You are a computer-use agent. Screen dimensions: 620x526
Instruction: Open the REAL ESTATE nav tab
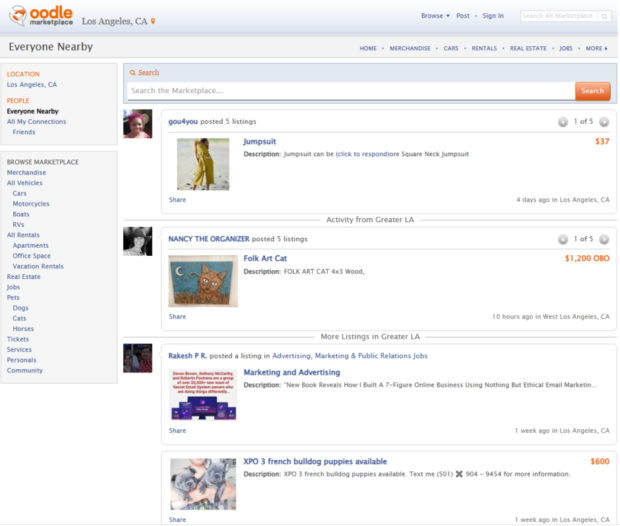click(x=528, y=48)
